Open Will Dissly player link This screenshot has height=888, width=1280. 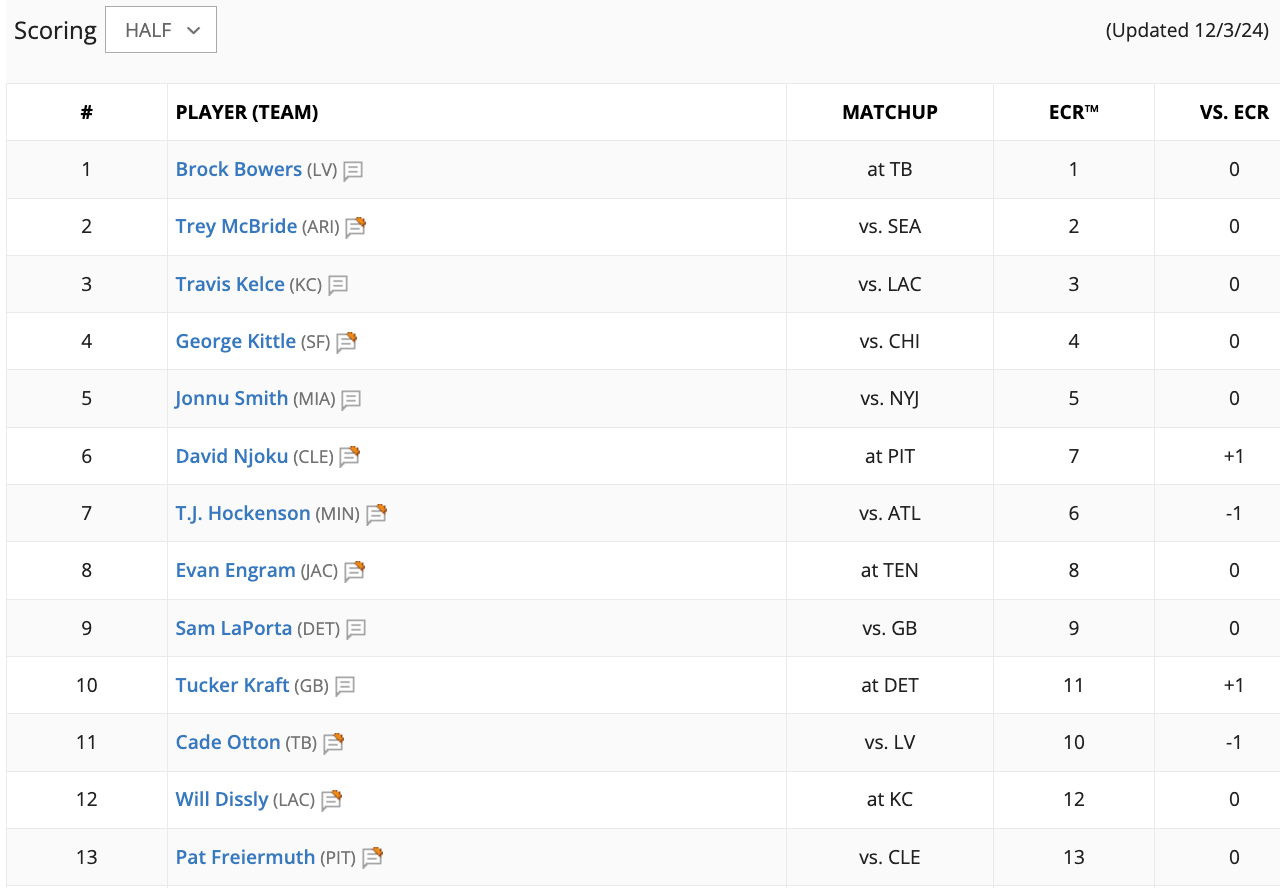(222, 799)
